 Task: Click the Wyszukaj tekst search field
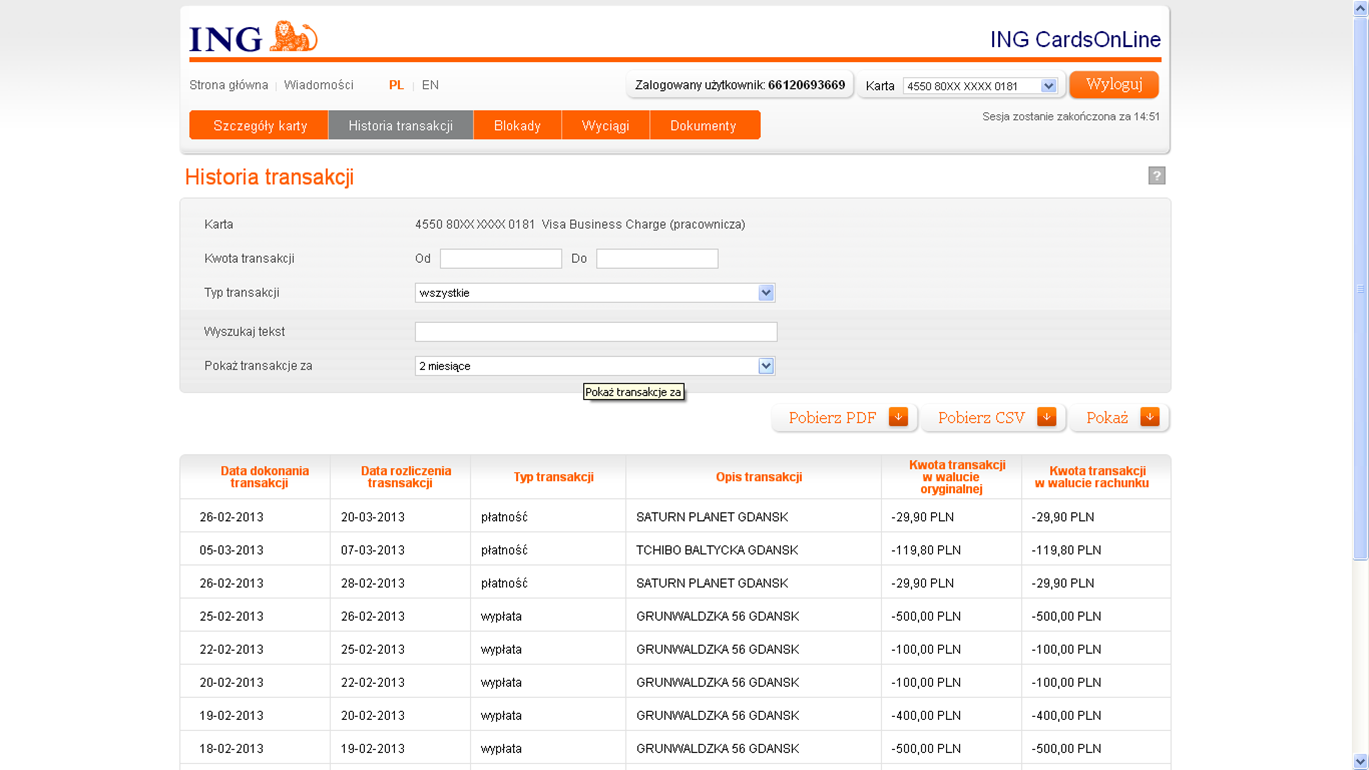tap(596, 332)
